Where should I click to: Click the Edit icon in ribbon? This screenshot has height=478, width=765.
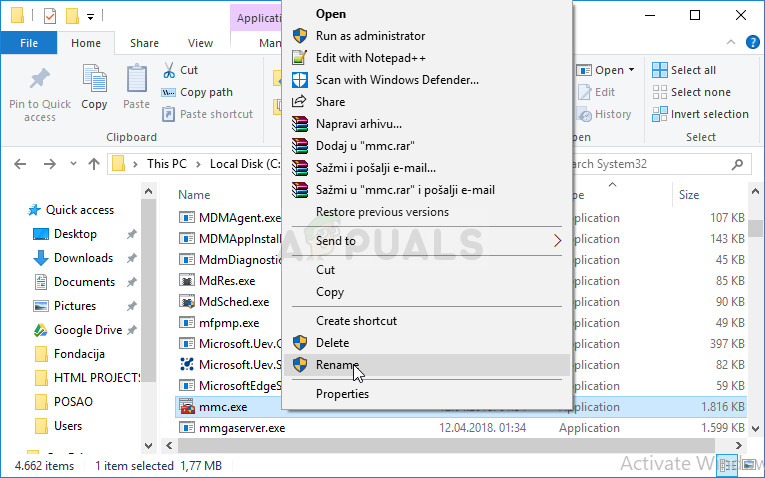coord(584,92)
